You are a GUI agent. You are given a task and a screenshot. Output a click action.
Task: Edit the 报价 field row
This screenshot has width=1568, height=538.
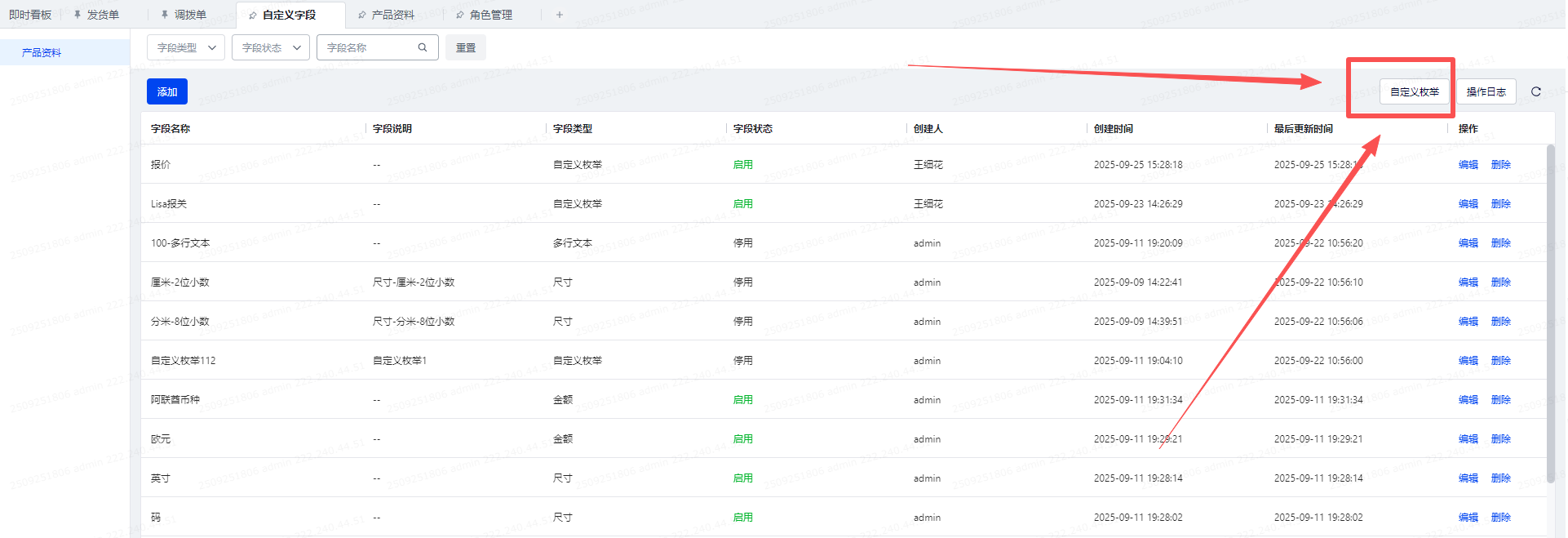click(x=1468, y=164)
